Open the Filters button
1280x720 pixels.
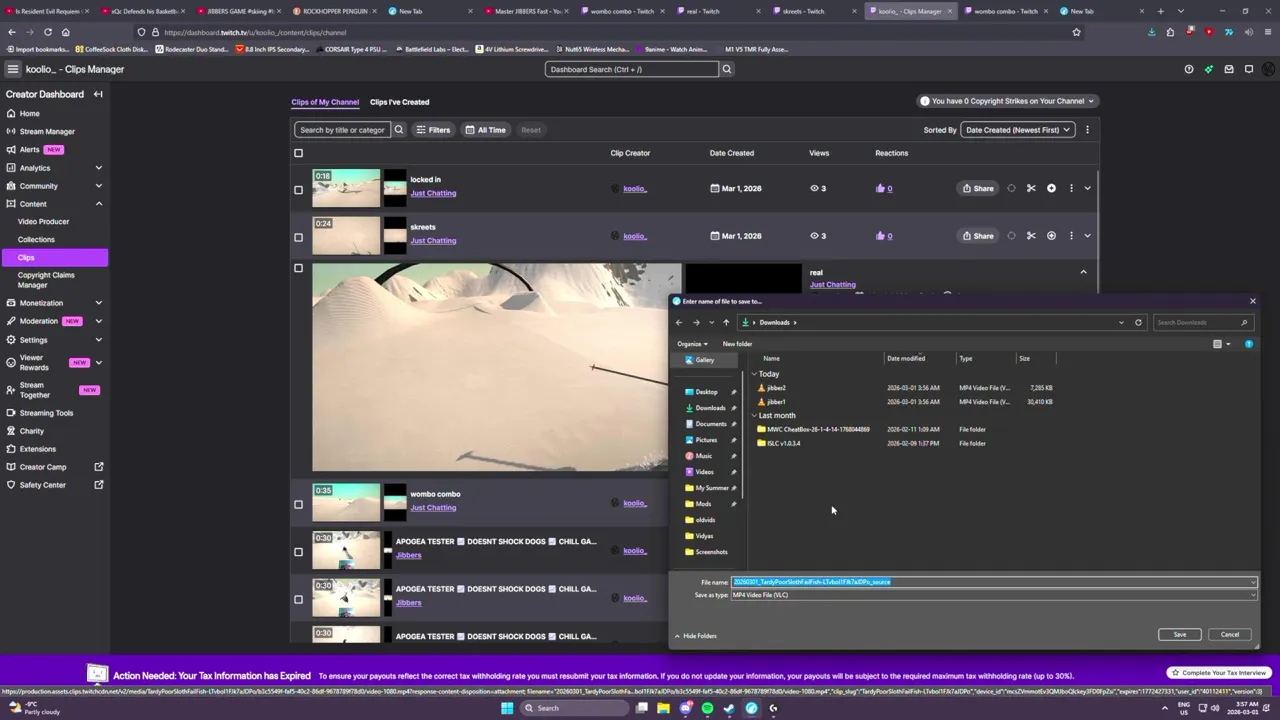433,129
